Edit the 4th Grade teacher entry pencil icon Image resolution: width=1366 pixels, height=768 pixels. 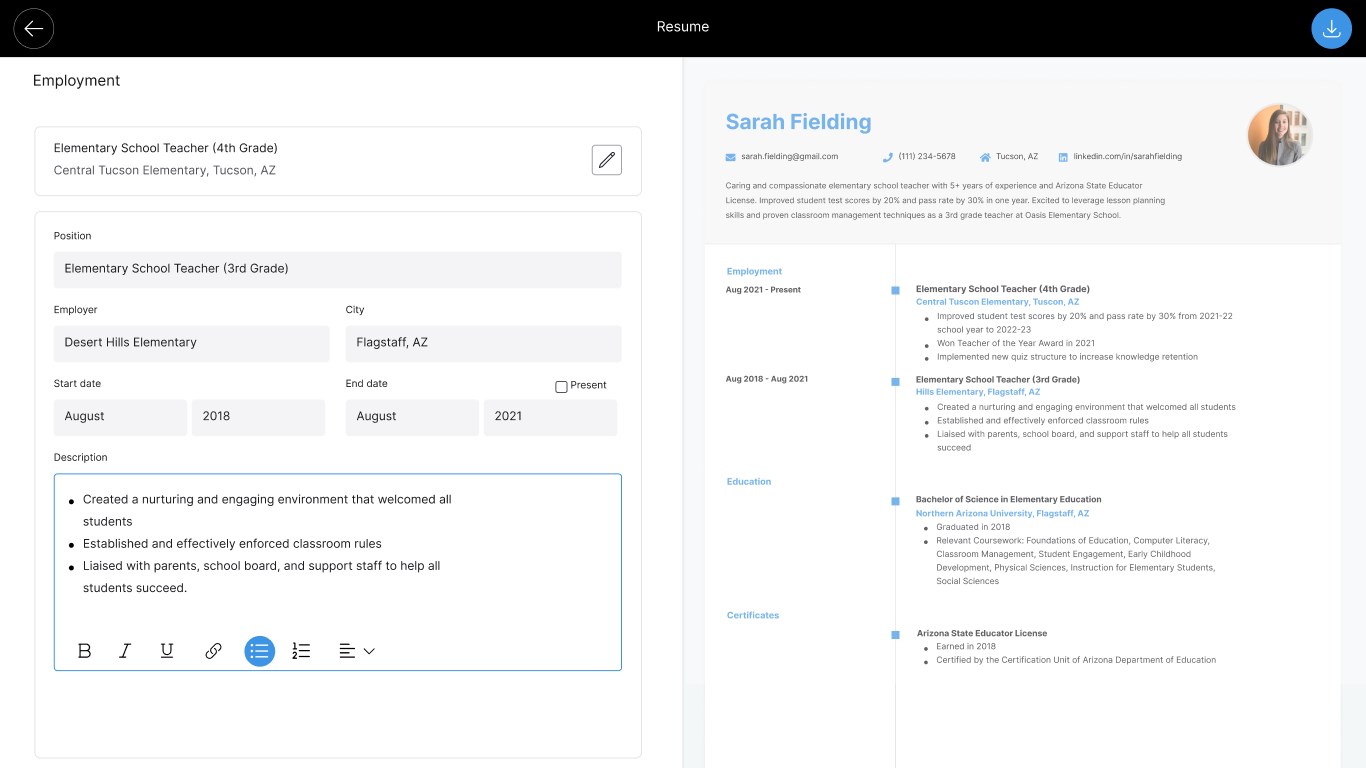[x=607, y=160]
